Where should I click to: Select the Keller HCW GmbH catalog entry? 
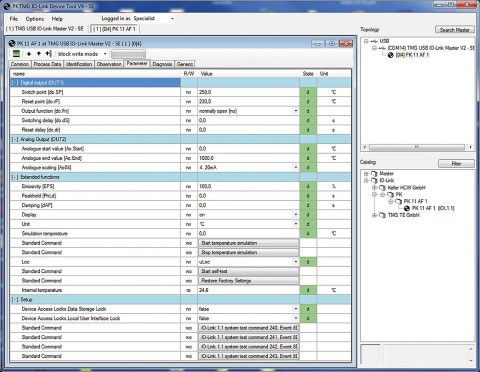point(406,188)
